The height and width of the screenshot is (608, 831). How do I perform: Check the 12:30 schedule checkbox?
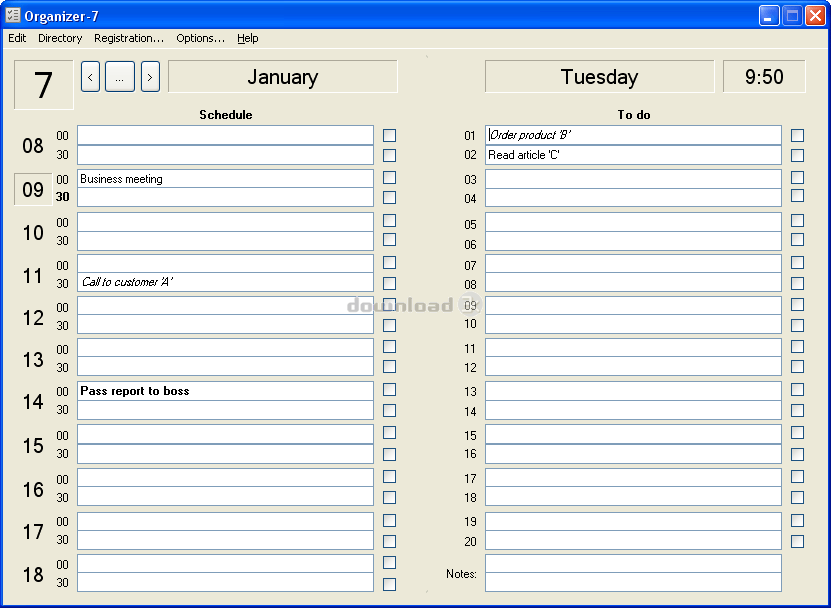(390, 325)
